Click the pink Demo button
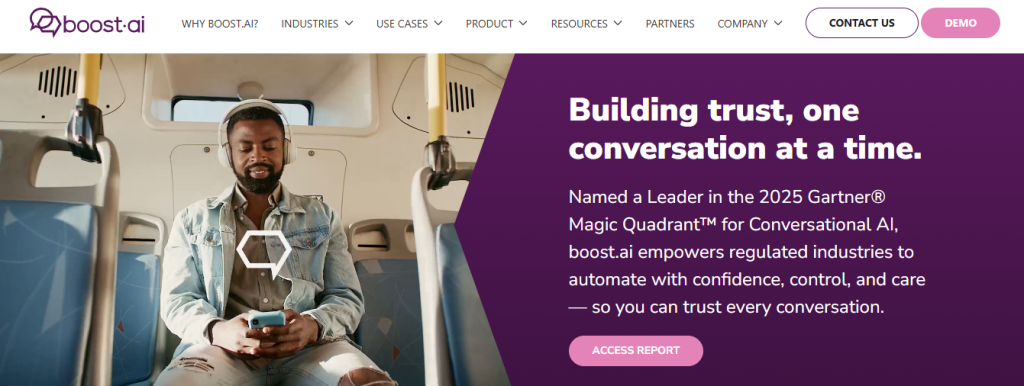This screenshot has height=386, width=1024. (x=960, y=23)
